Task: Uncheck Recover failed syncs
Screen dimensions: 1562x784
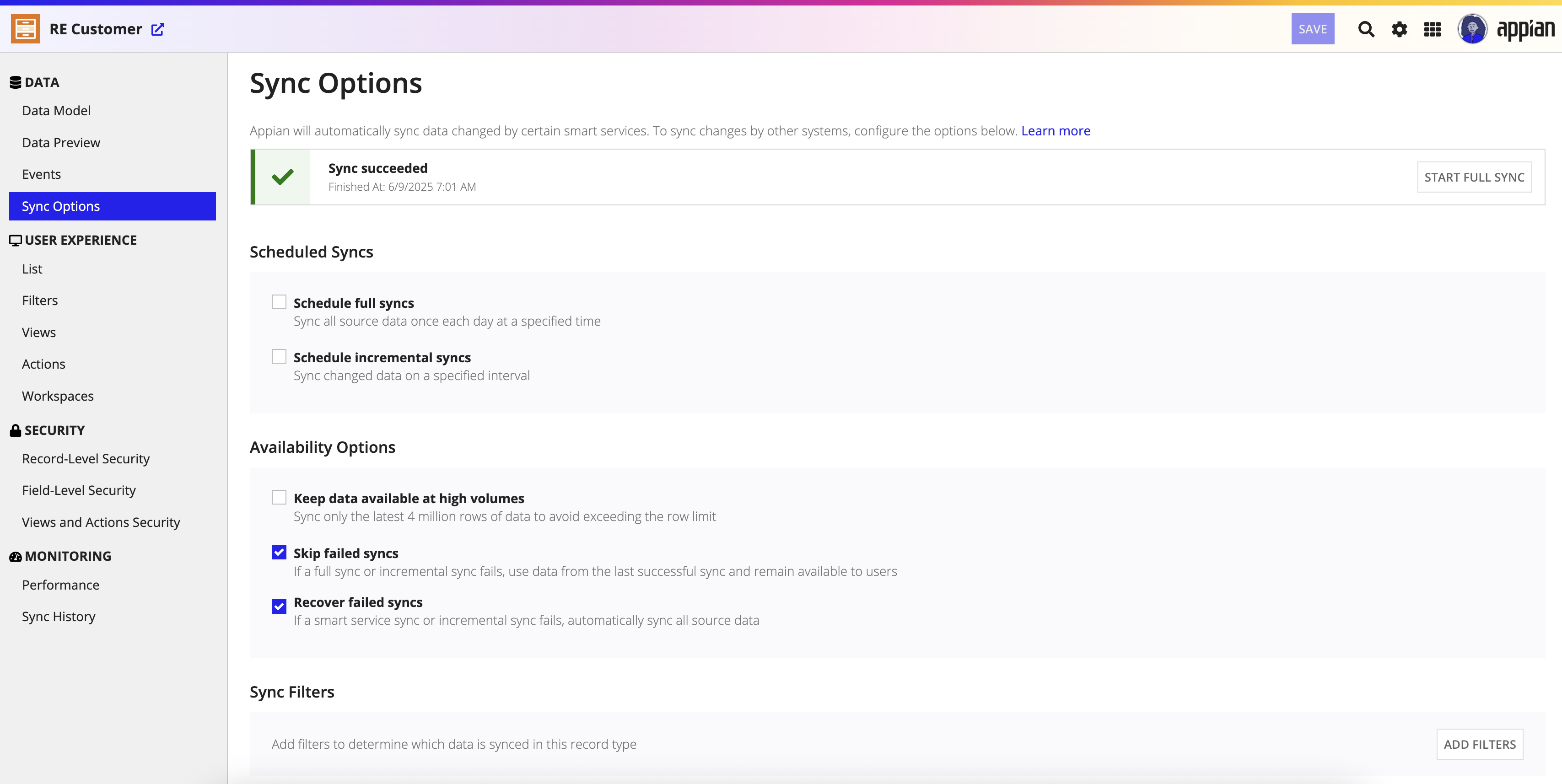Action: tap(279, 607)
